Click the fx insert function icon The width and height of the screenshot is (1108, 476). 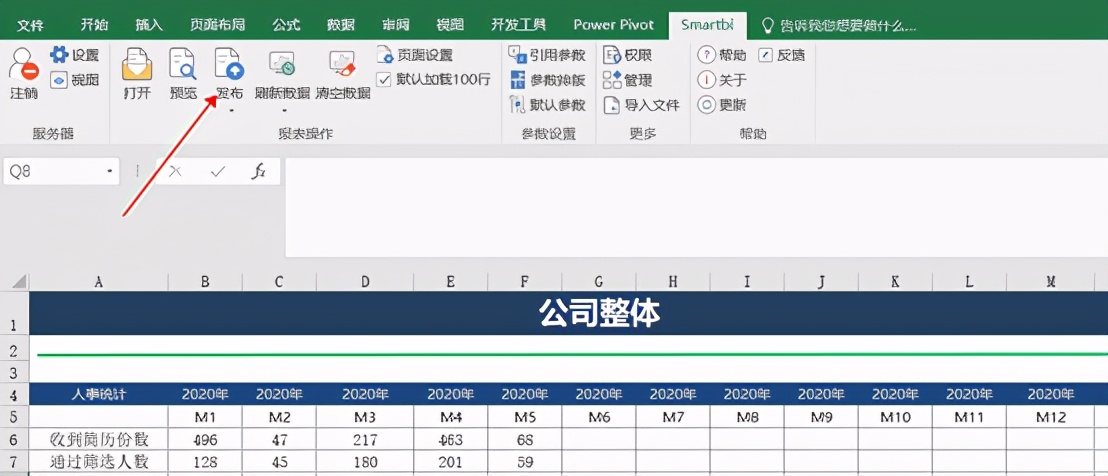pyautogui.click(x=259, y=171)
